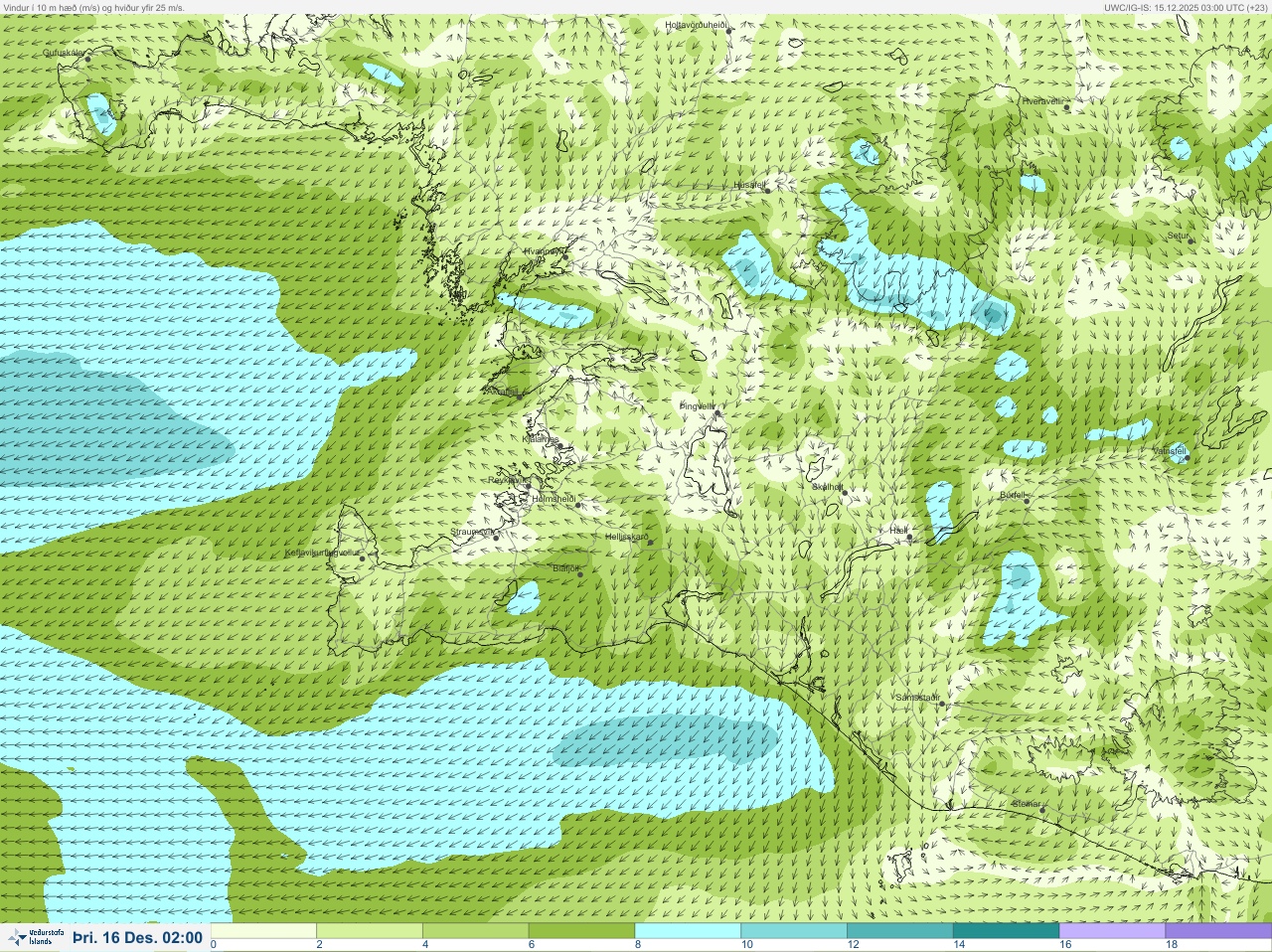Click the Setur station label
Image resolution: width=1272 pixels, height=952 pixels.
pos(1179,237)
